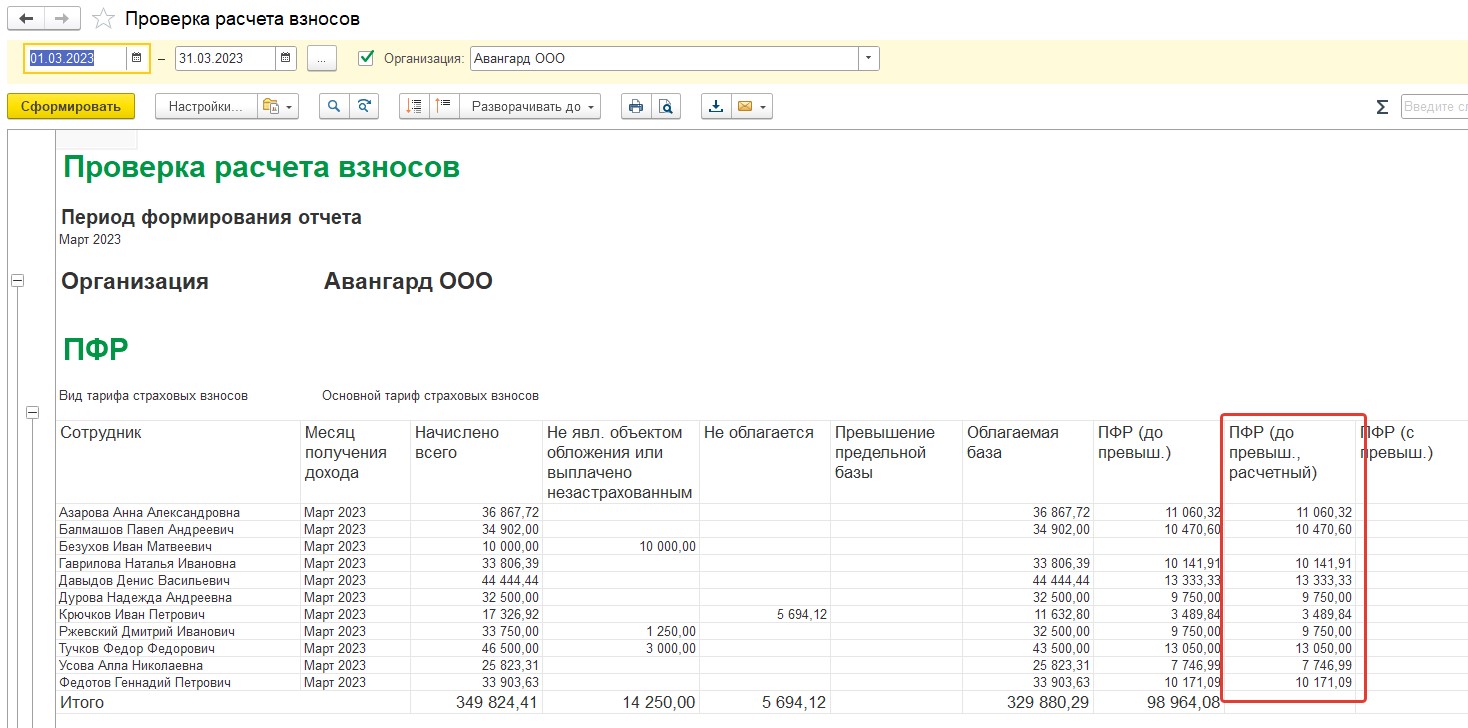
Task: Add report to favorites with star icon
Action: [103, 19]
